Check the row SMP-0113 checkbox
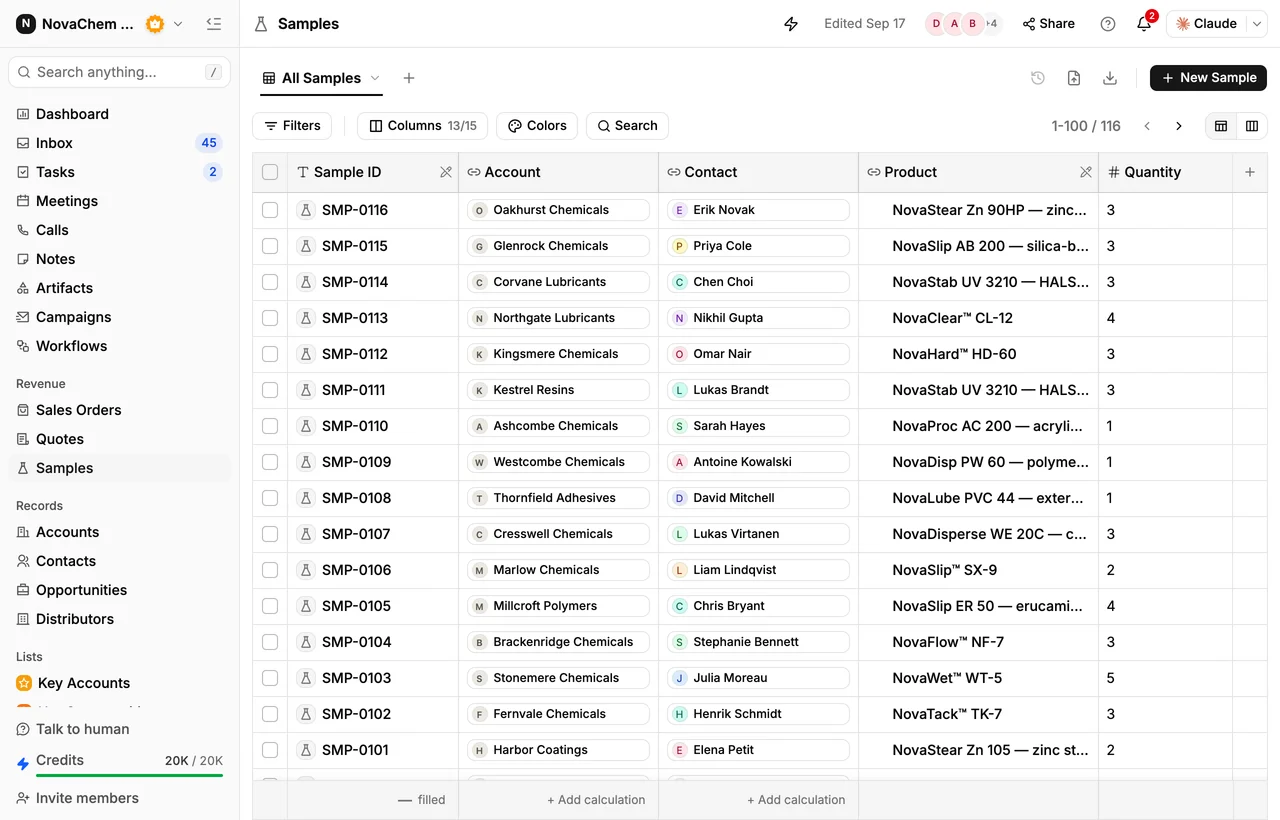The image size is (1280, 820). tap(270, 318)
